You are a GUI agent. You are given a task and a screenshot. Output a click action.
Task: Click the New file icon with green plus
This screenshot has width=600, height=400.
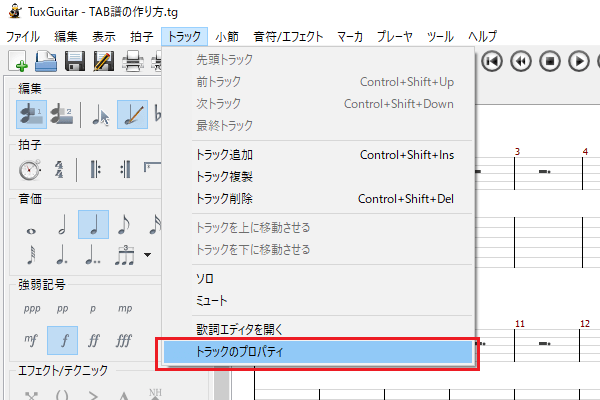[18, 61]
